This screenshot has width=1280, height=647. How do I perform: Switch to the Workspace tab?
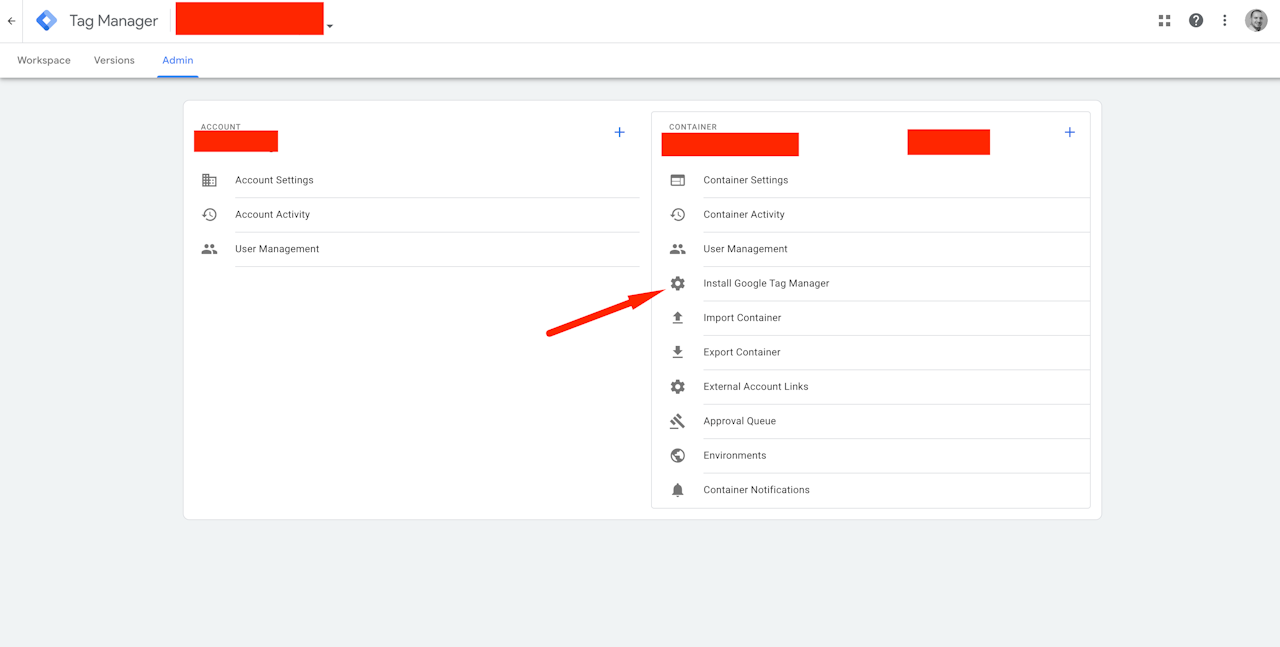tap(44, 60)
